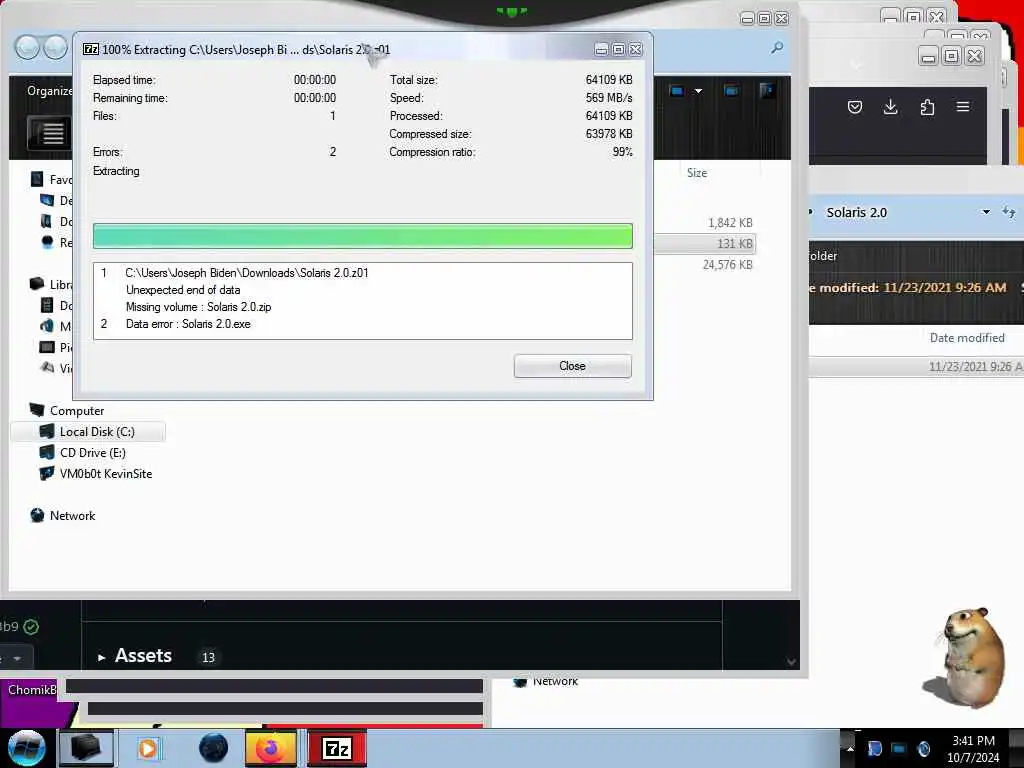Click the ChomikBox window title
Screen dimensions: 1024x768
pyautogui.click(x=31, y=690)
